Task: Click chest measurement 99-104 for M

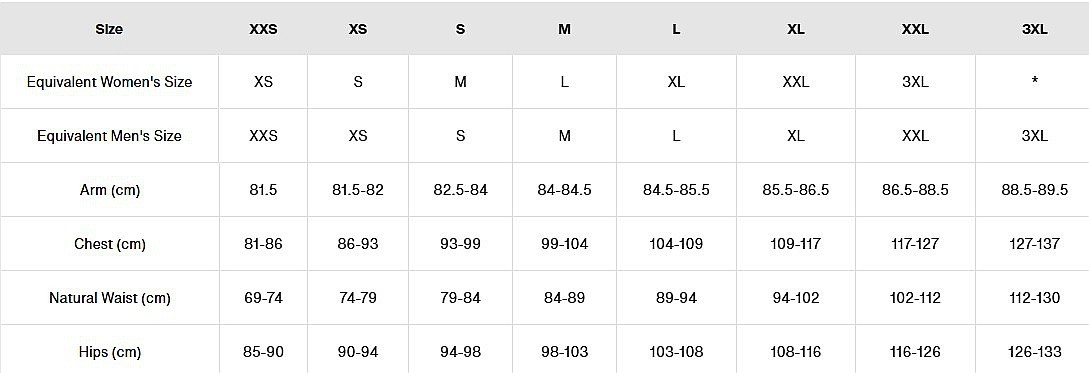Action: coord(564,244)
